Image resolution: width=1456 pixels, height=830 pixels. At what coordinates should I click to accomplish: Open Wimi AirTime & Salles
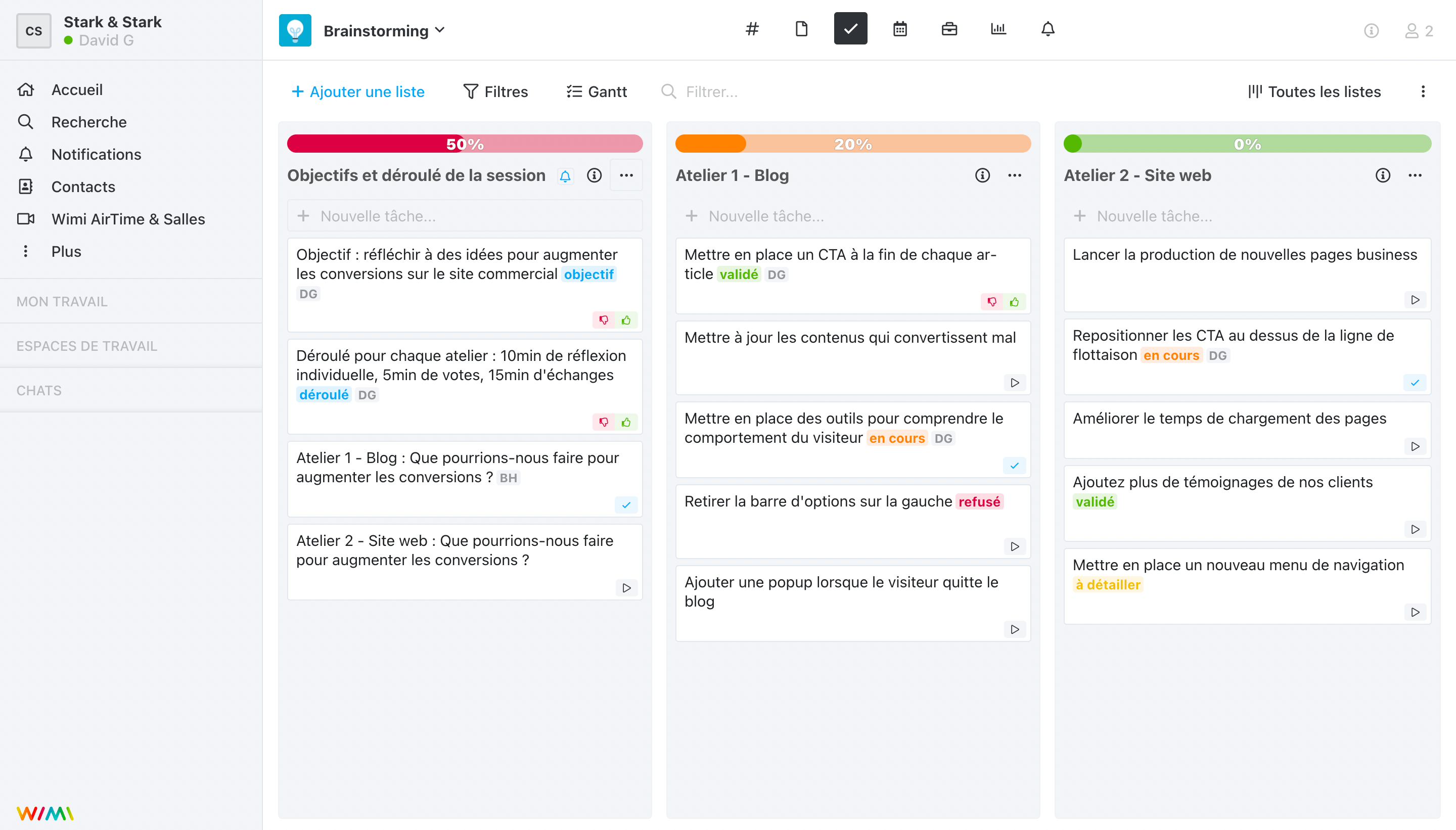128,219
